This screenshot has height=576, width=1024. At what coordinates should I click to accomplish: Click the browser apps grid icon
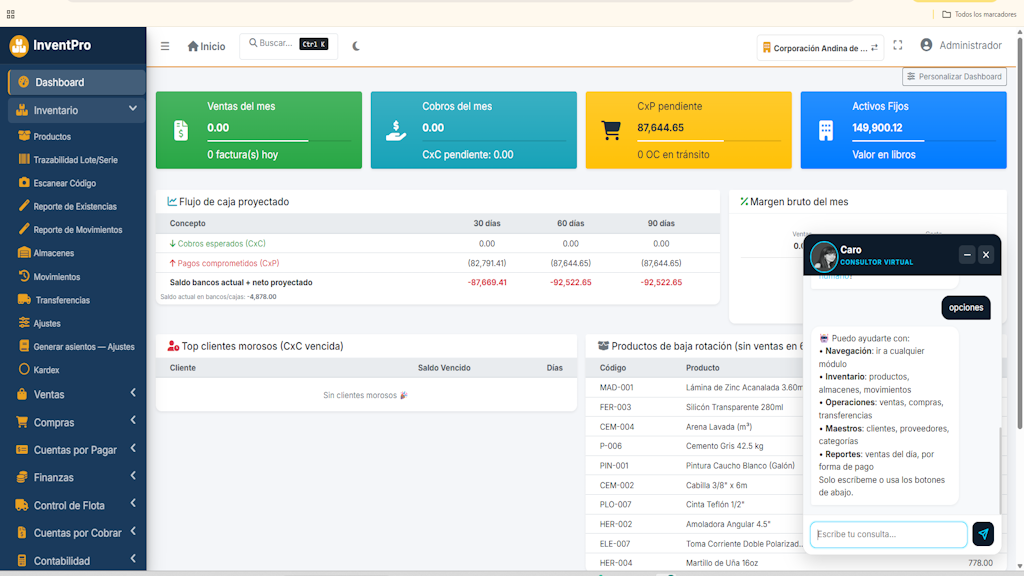pyautogui.click(x=10, y=14)
